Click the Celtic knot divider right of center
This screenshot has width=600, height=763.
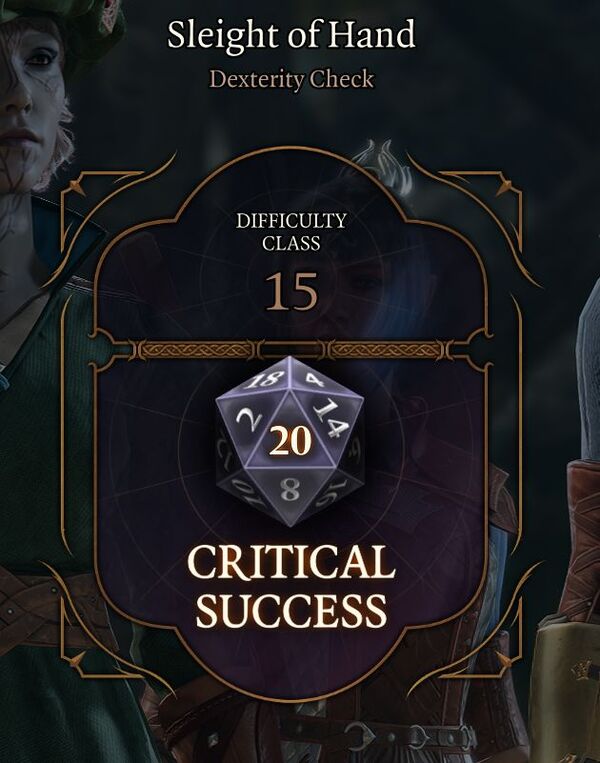(386, 349)
